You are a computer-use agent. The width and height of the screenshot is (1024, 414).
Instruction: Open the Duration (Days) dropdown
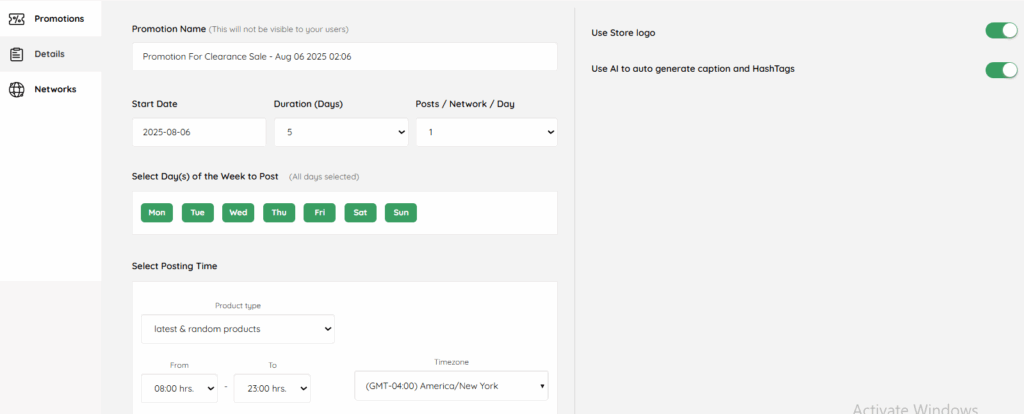click(340, 132)
